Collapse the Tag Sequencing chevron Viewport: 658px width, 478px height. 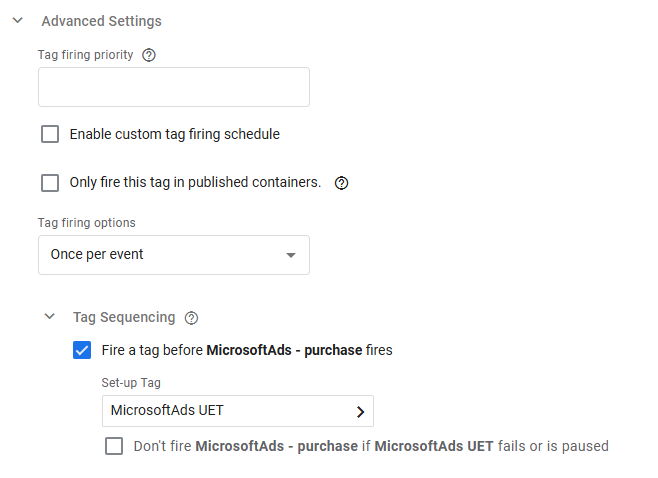[49, 317]
